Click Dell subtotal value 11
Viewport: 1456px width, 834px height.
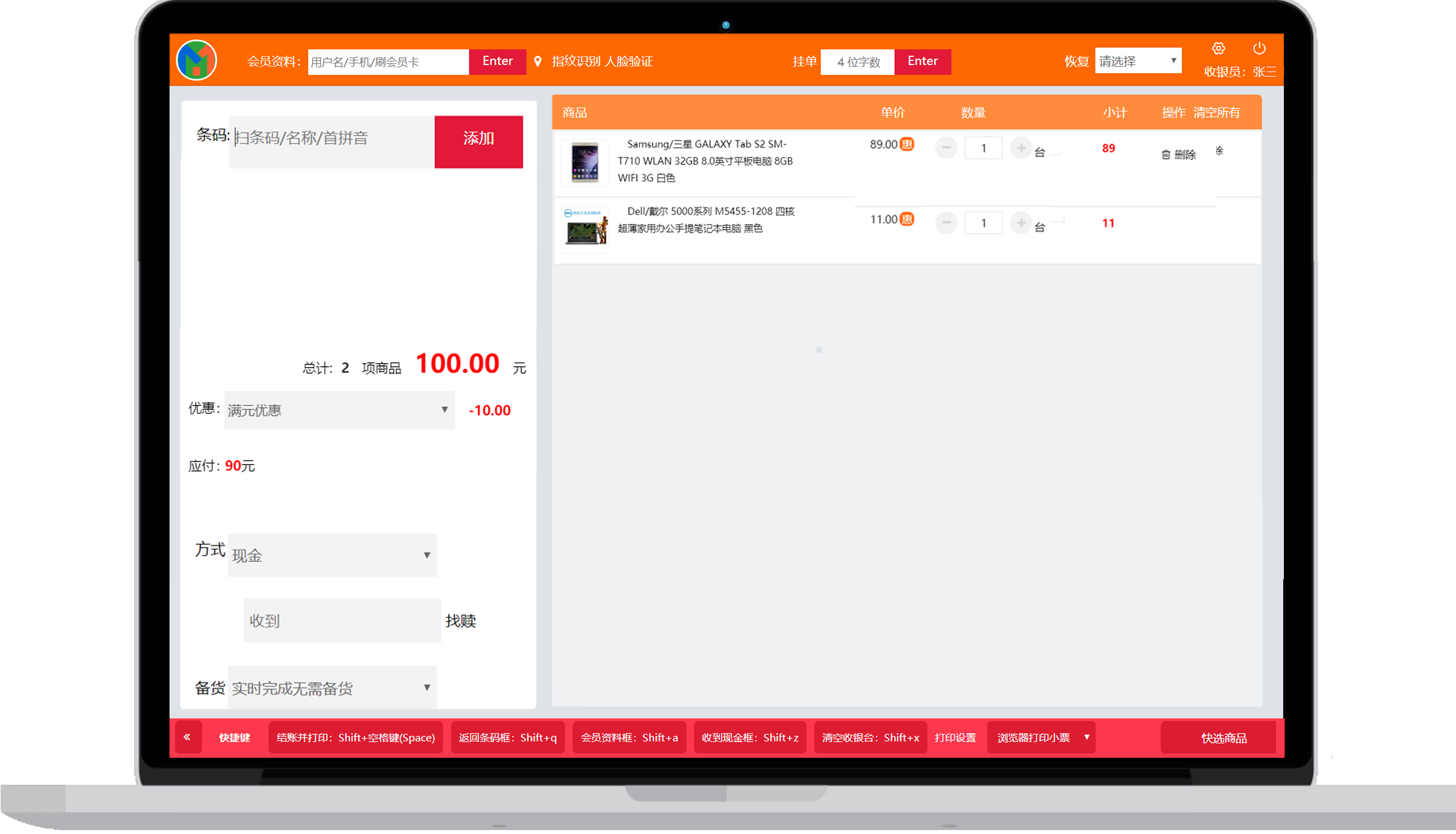click(x=1108, y=223)
